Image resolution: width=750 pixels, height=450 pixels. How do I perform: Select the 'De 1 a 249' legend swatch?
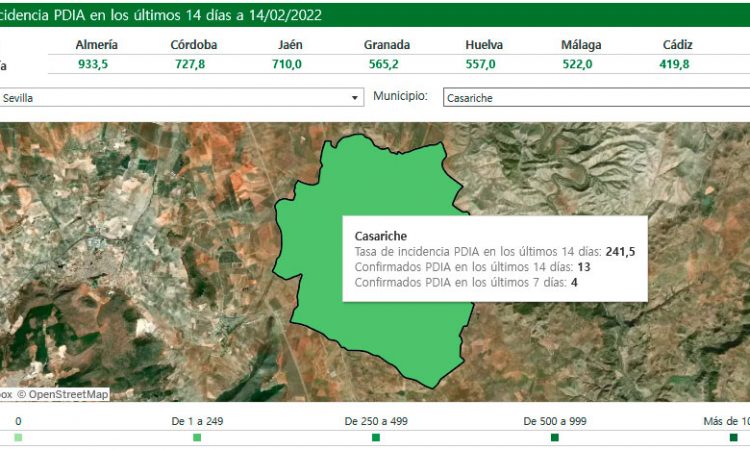(x=197, y=437)
